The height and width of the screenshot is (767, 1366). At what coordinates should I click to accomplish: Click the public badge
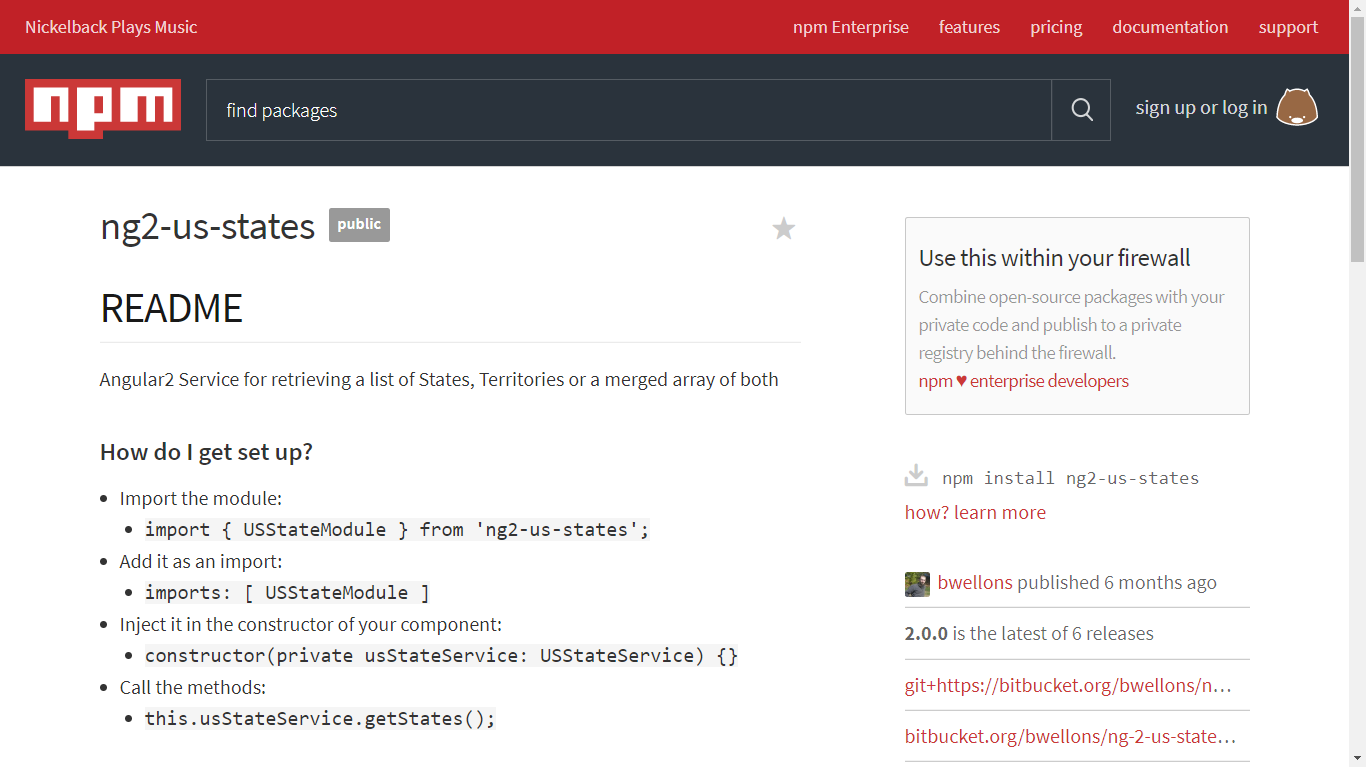359,225
